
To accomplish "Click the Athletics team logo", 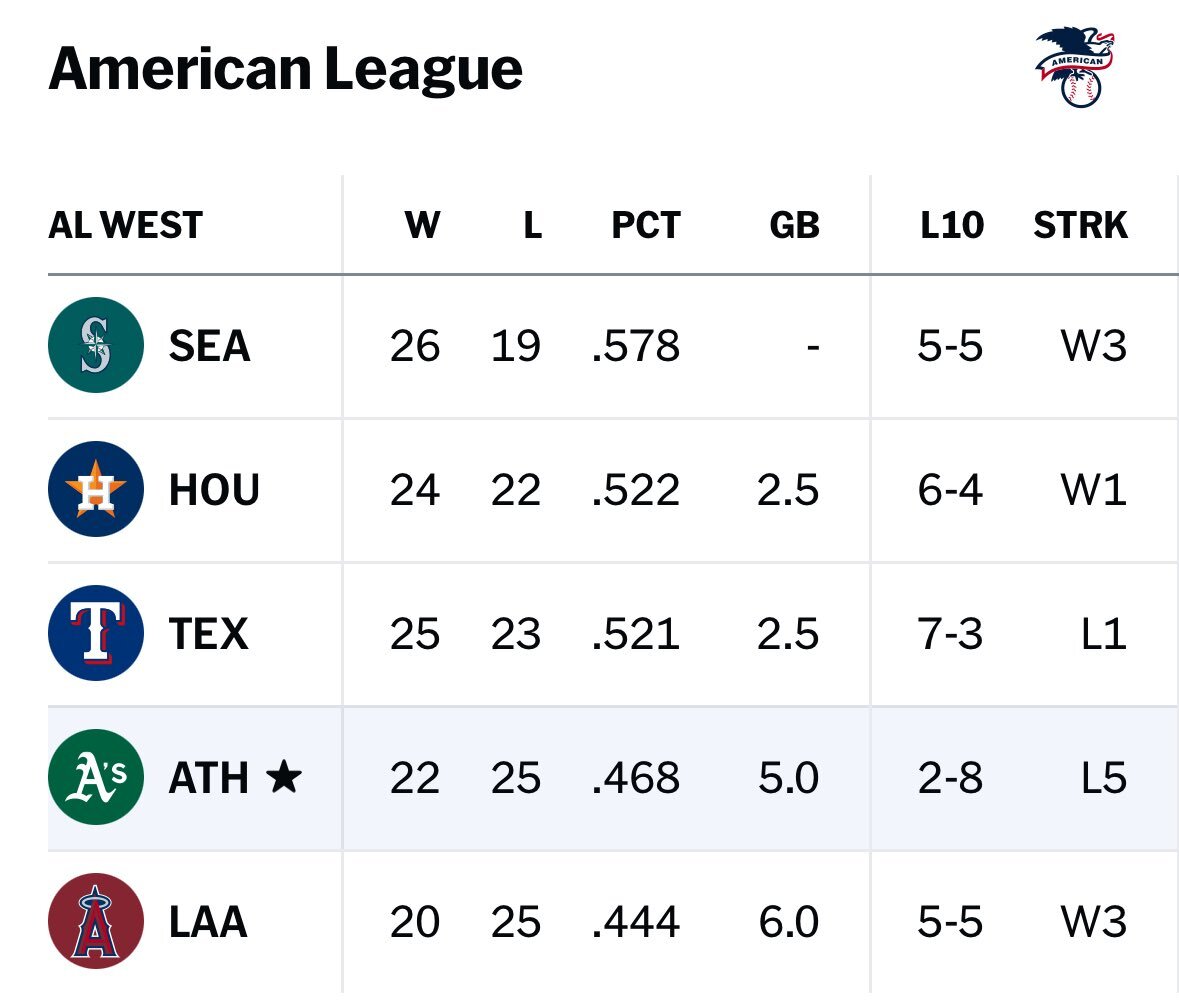I will pyautogui.click(x=96, y=778).
